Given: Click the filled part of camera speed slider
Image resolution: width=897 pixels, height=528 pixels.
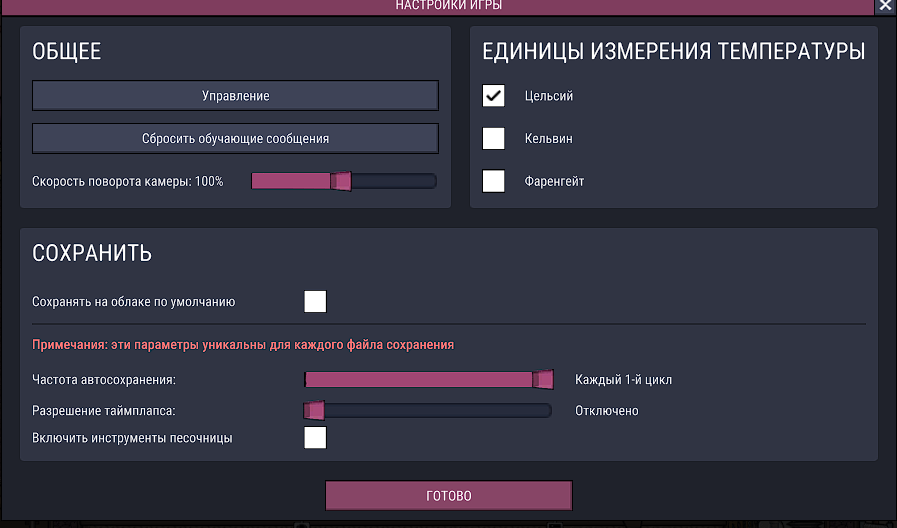Looking at the screenshot, I should (290, 181).
